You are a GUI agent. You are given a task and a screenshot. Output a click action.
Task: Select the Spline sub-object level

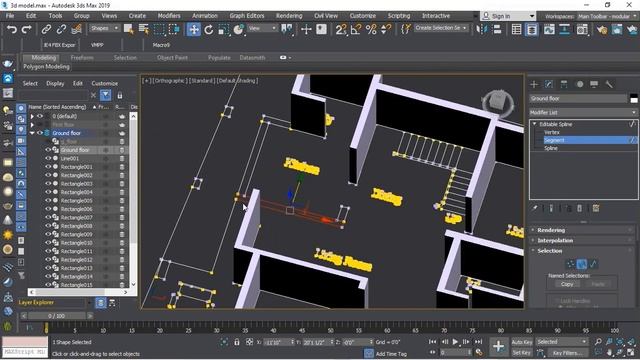(x=551, y=148)
